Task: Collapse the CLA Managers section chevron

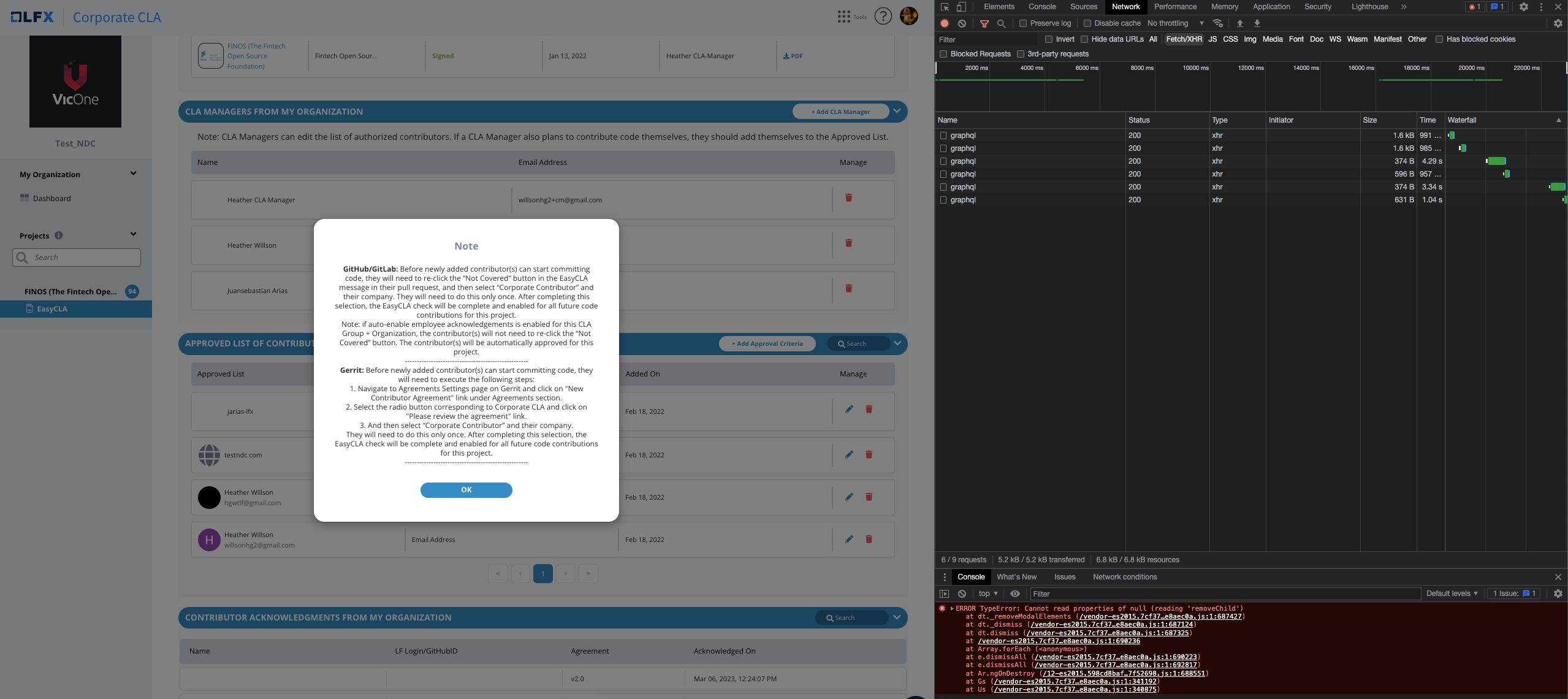Action: 896,112
